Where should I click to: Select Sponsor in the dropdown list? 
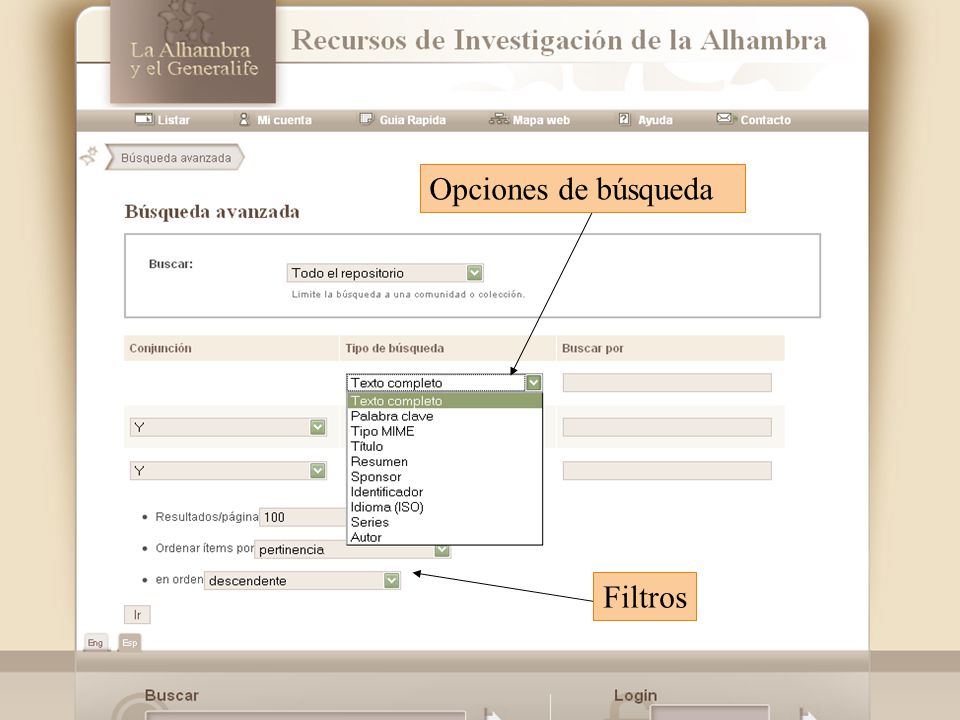(x=444, y=477)
